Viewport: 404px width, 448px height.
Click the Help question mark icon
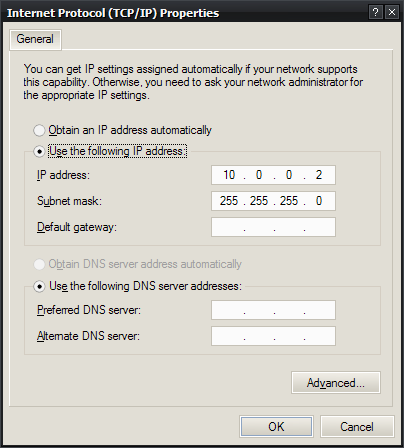376,13
